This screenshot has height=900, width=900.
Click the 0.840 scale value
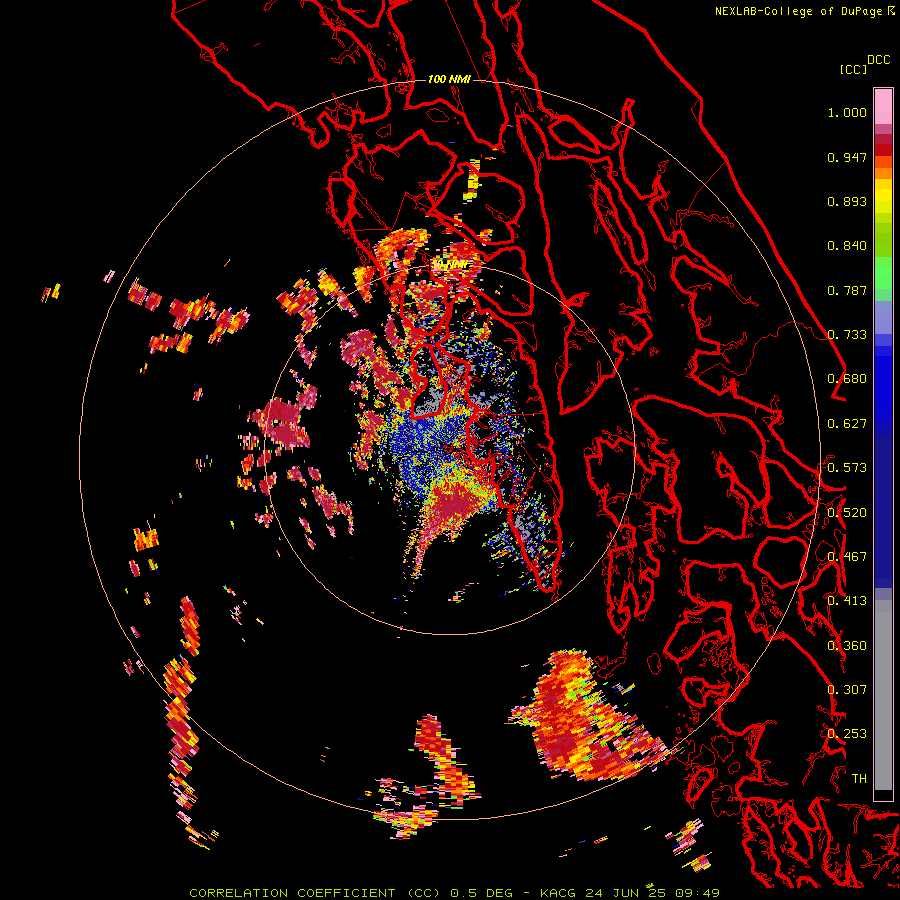click(x=847, y=246)
